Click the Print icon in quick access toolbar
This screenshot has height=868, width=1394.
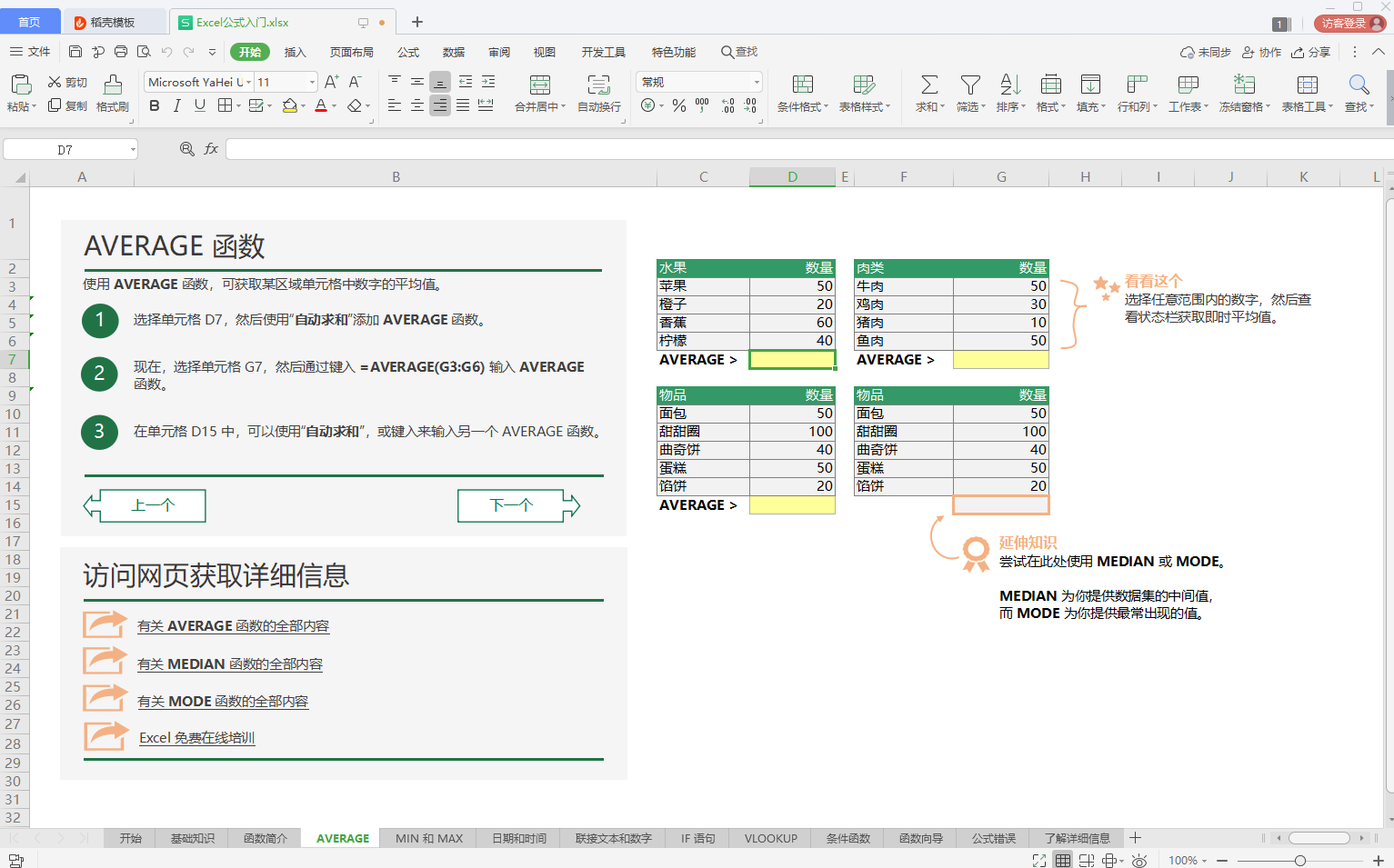click(121, 52)
